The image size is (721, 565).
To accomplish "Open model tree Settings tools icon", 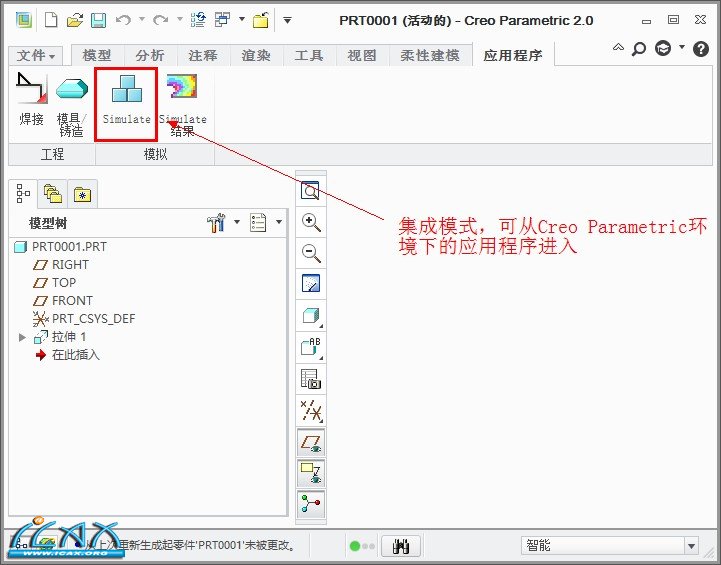I will click(216, 223).
